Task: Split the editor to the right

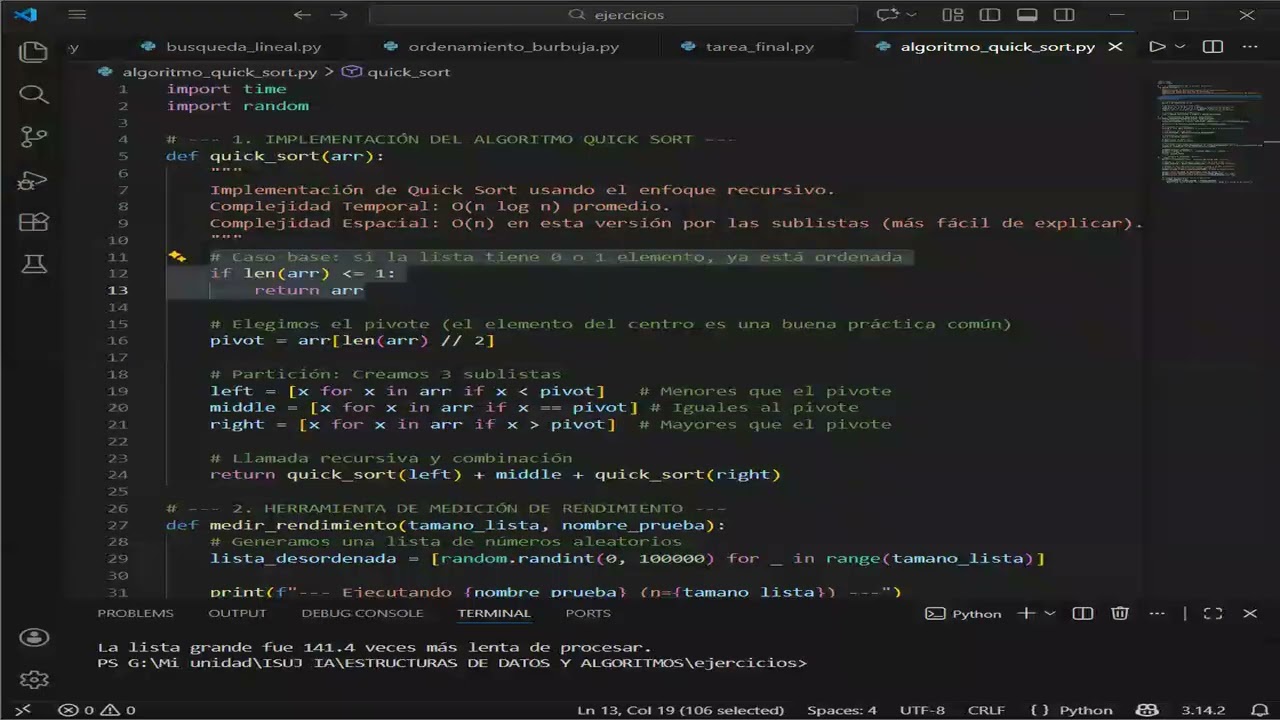Action: pos(1212,47)
